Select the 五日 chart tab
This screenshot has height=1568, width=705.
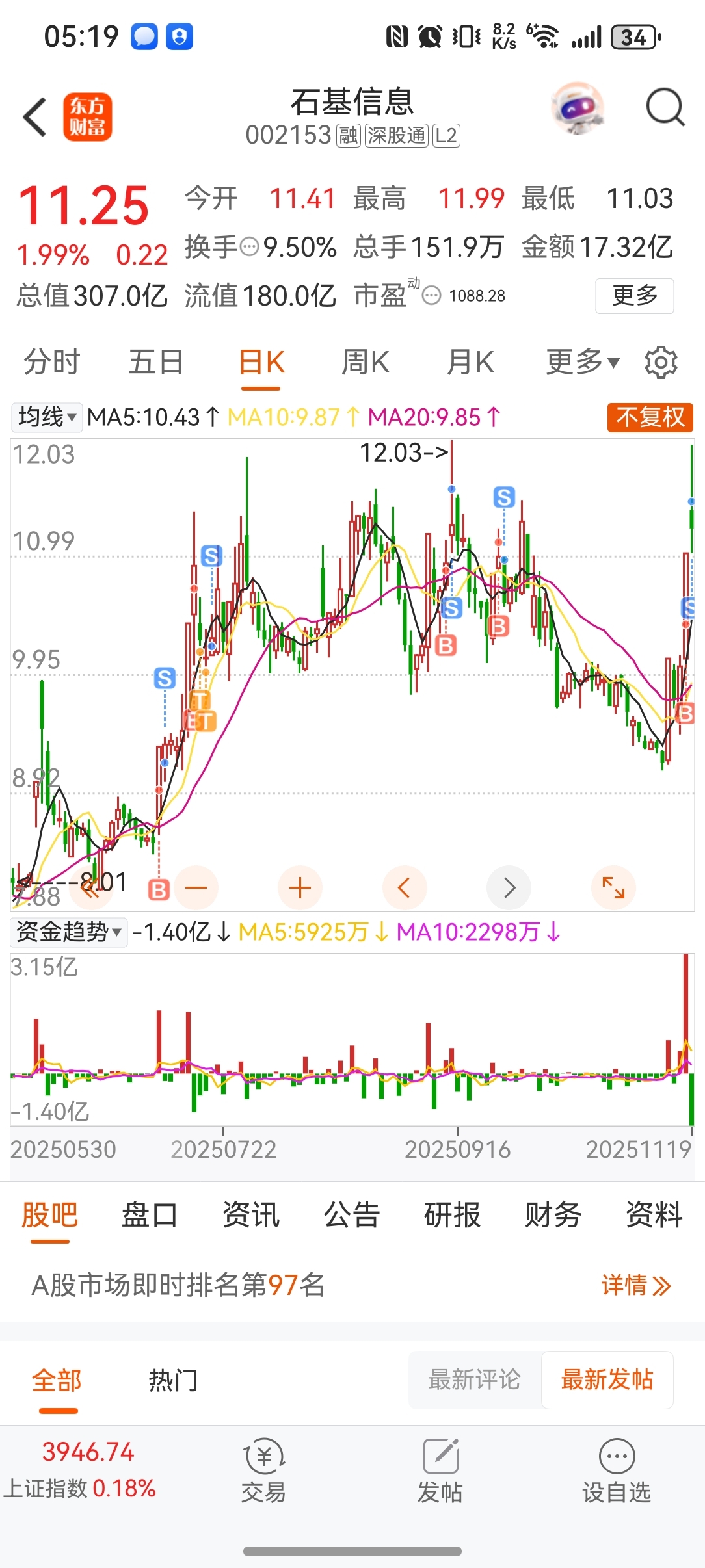(x=156, y=362)
